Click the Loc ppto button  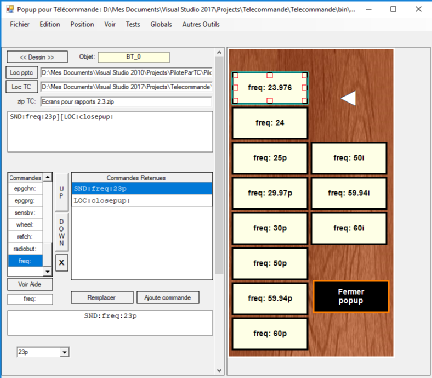pos(22,73)
